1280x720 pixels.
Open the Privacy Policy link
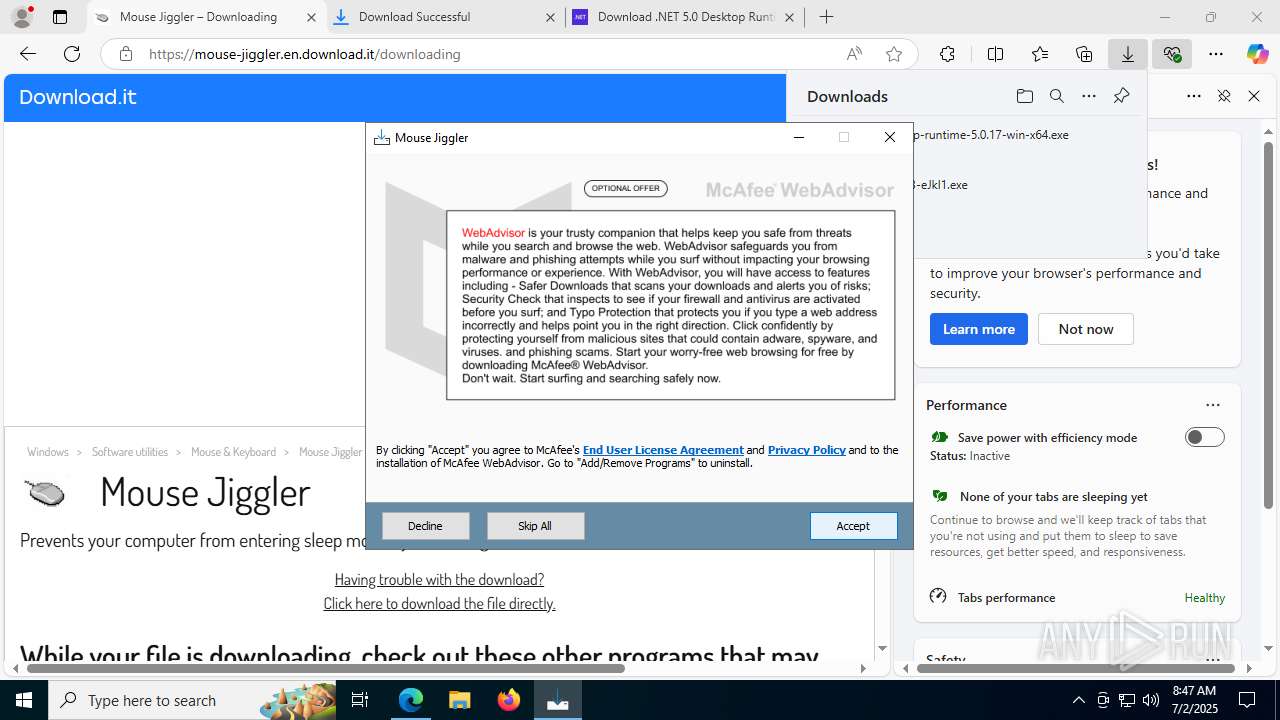coord(807,450)
